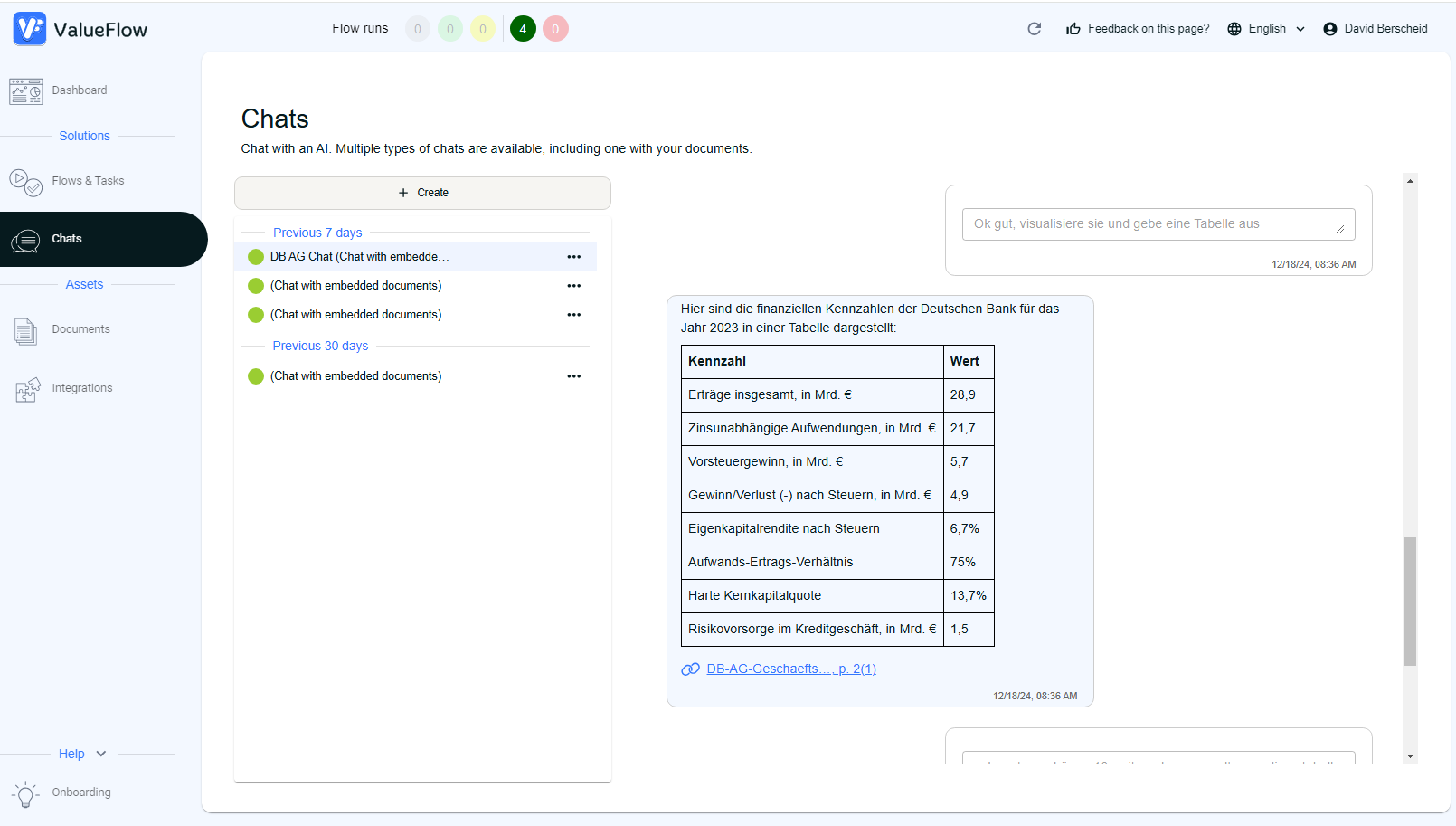Open the Integrations puzzle icon
Viewport: 1456px width, 826px height.
[x=28, y=389]
